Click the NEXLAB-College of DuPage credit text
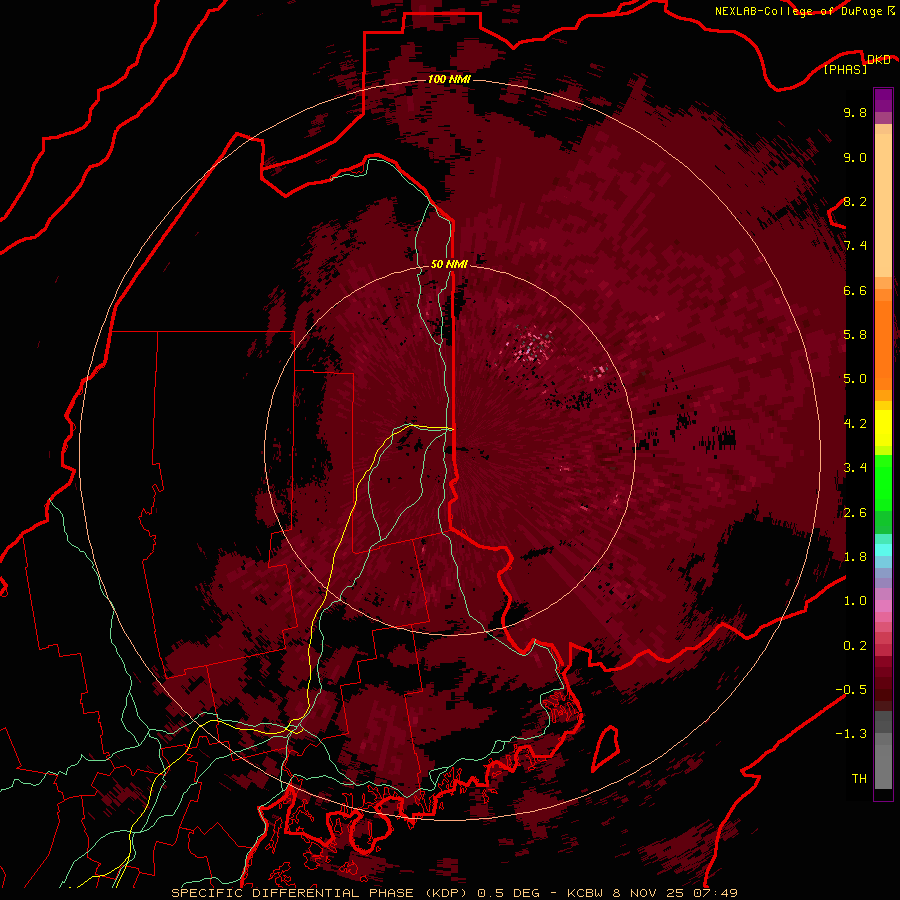900x900 pixels. click(798, 11)
